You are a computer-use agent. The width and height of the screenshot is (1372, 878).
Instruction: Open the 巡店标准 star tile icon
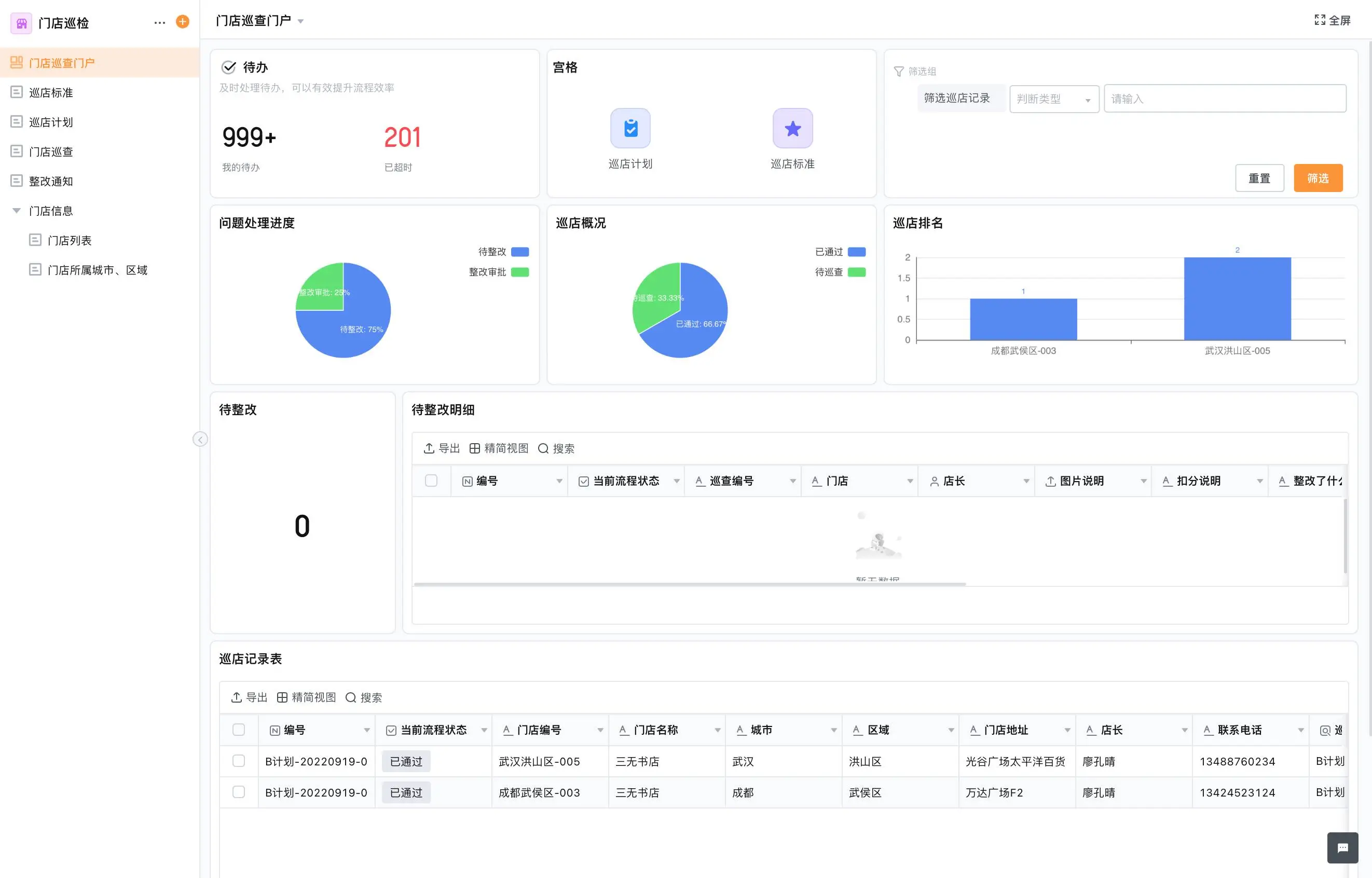[792, 128]
